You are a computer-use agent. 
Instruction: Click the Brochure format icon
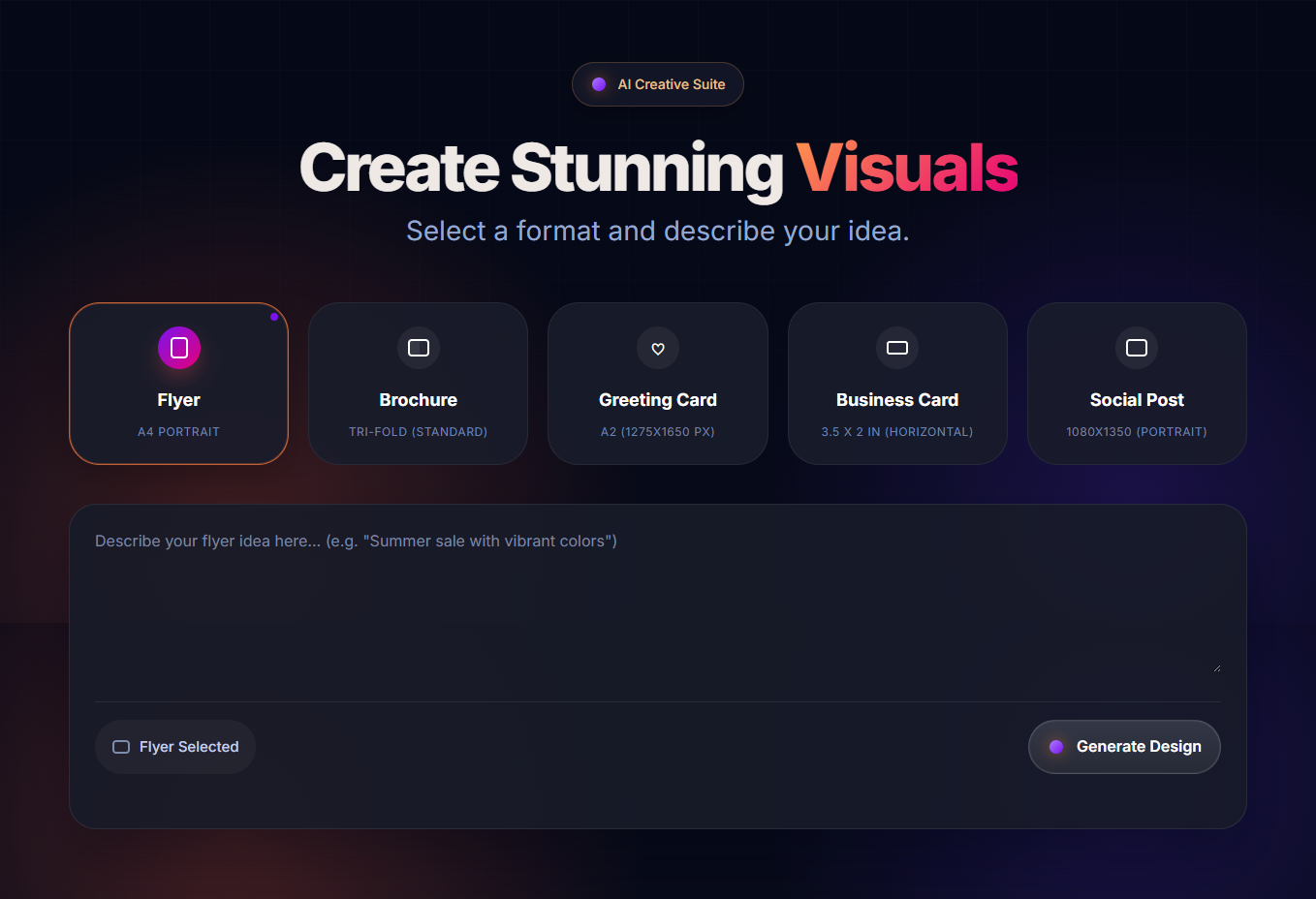(x=419, y=348)
